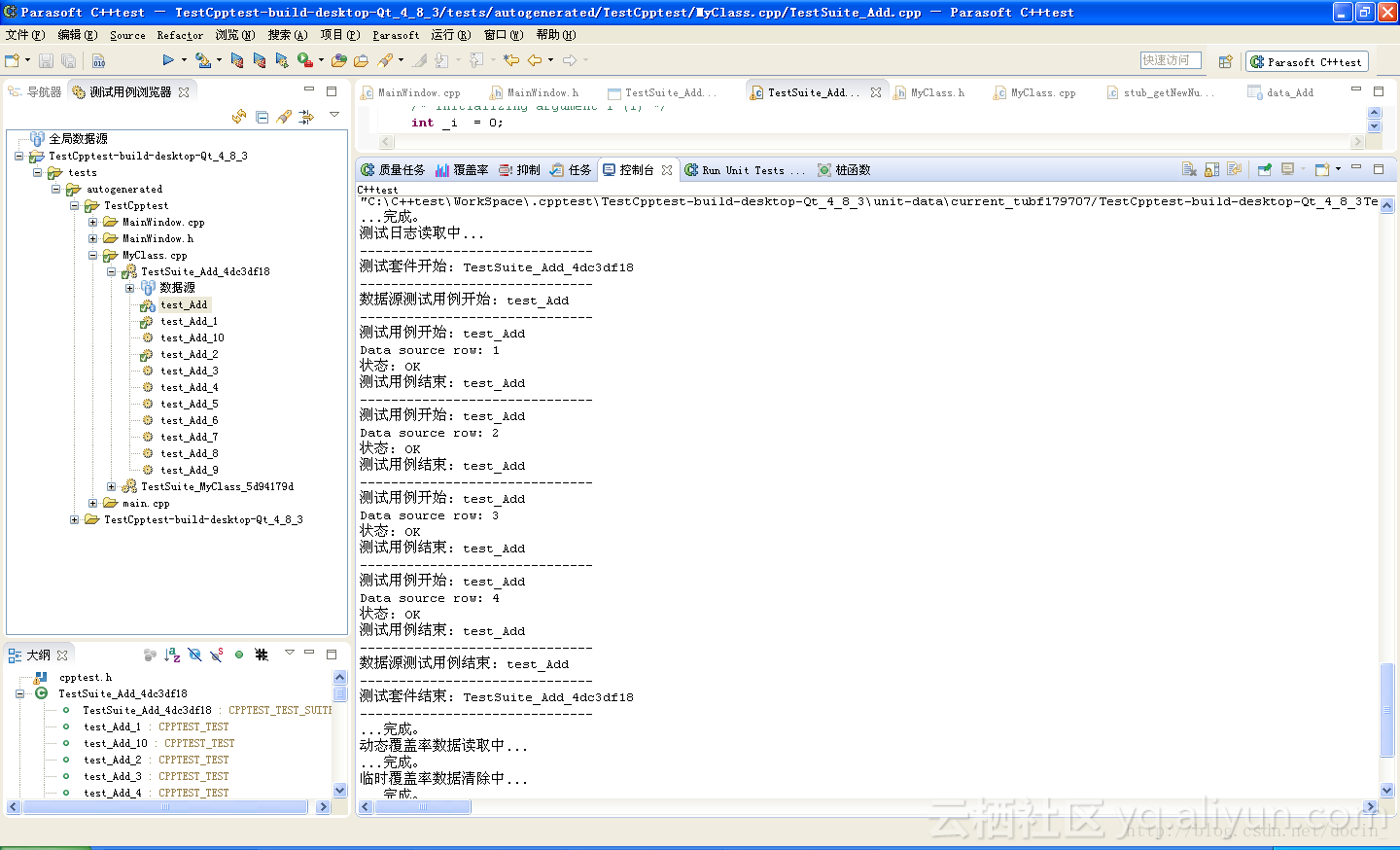Screen dimensions: 1400x850
Task: Toggle hide static members in outline
Action: 217,655
